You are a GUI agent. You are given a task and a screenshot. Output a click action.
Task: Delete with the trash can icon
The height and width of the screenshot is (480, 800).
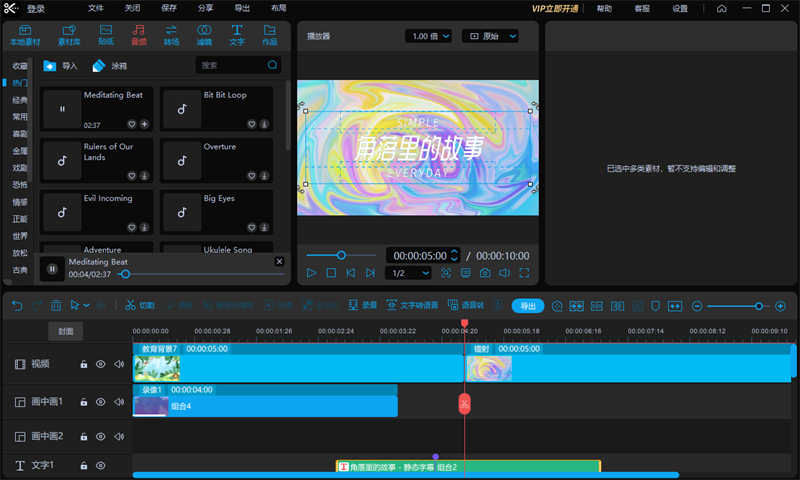56,305
